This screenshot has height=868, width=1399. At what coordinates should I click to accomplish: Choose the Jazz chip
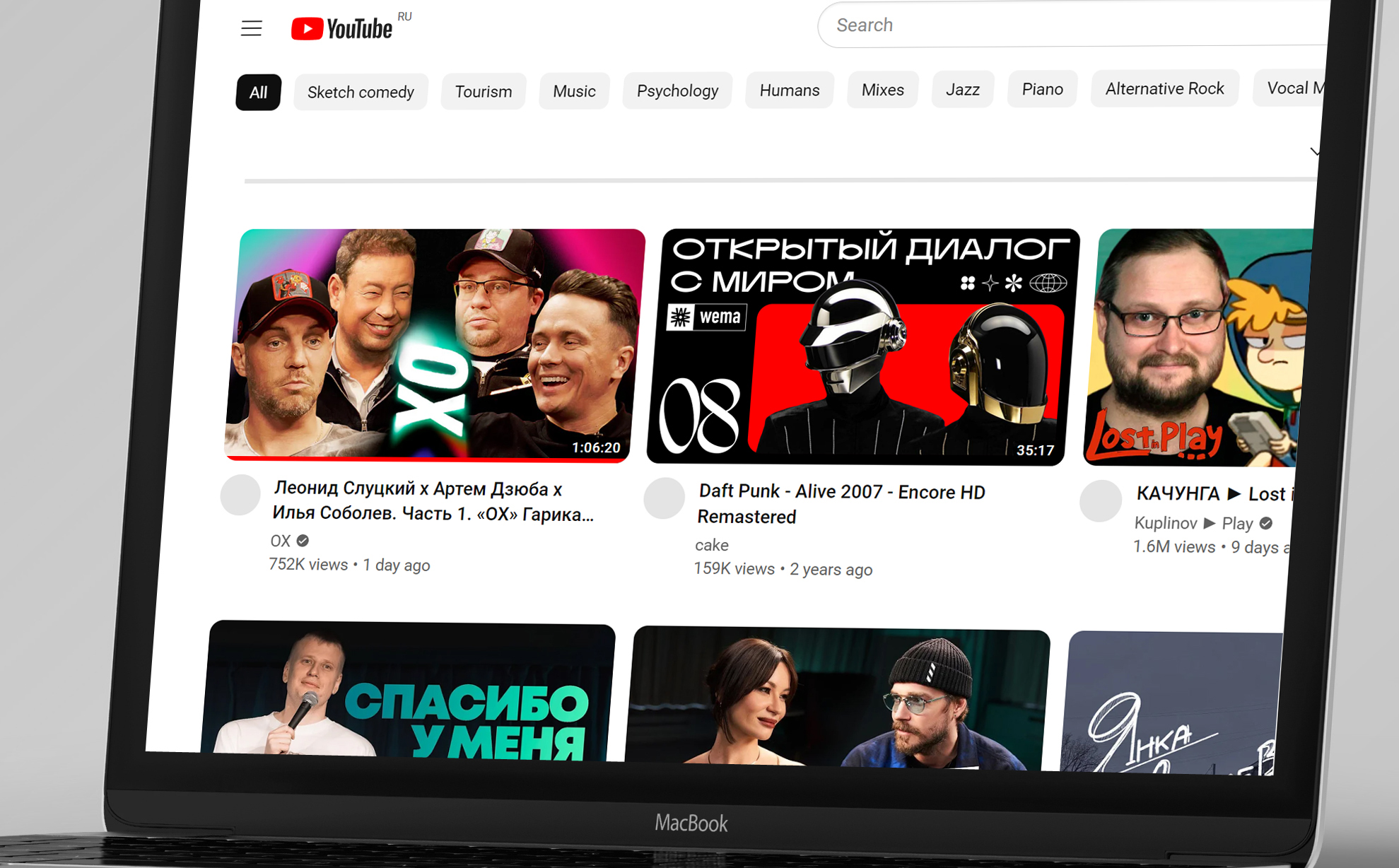[x=962, y=90]
